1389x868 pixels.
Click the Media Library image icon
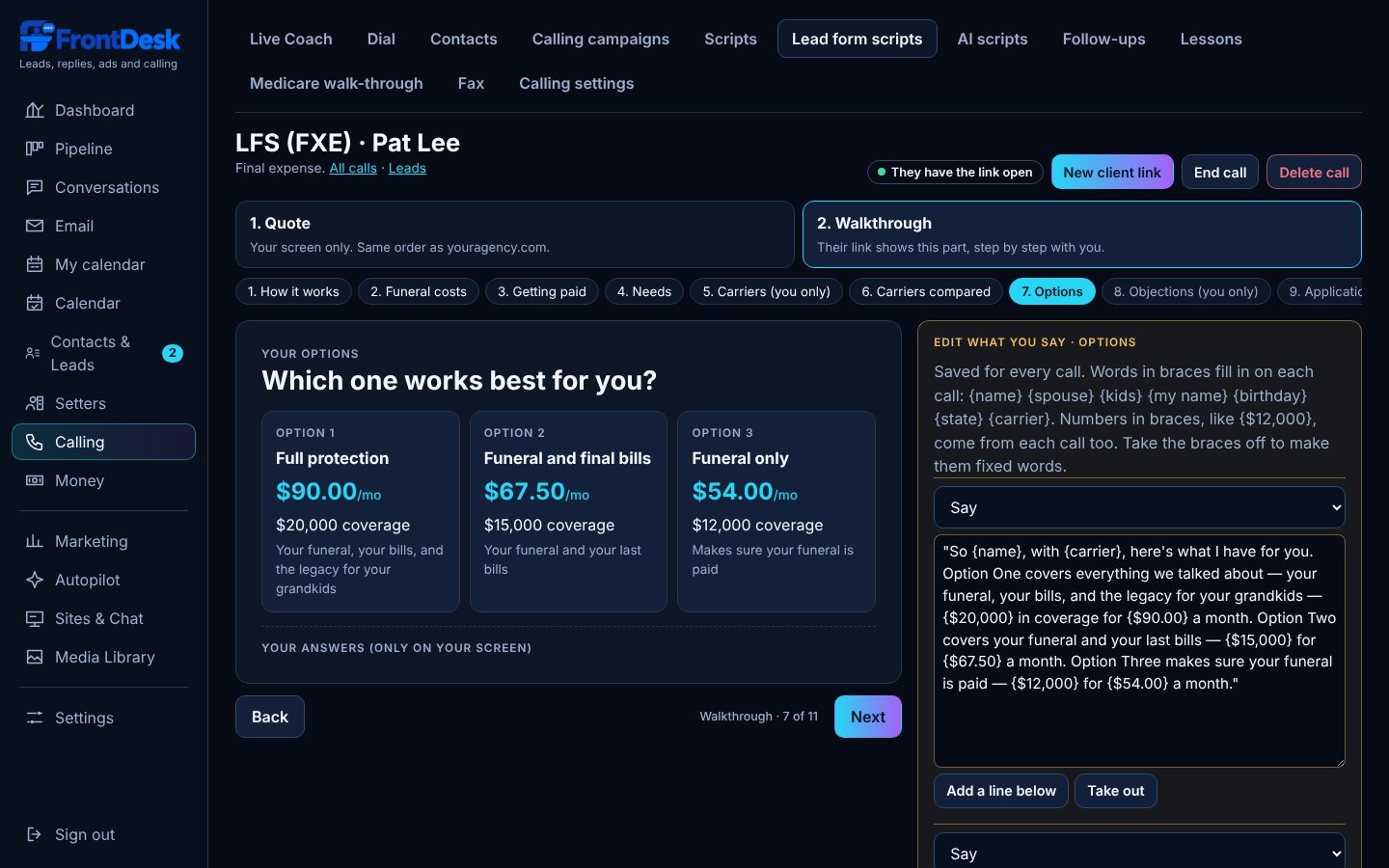point(35,657)
